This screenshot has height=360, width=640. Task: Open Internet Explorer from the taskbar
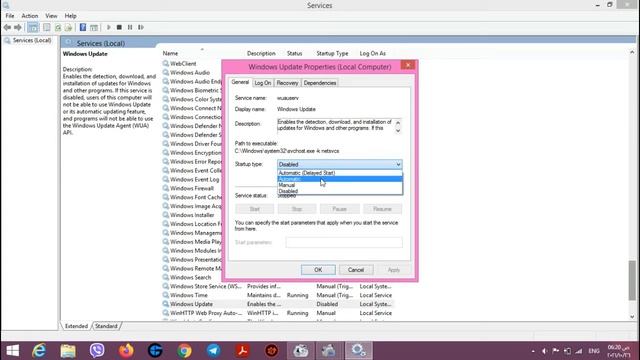39,351
